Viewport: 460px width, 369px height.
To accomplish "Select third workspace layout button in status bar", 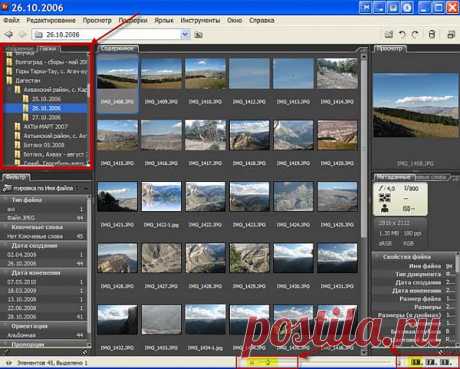I will click(x=444, y=362).
